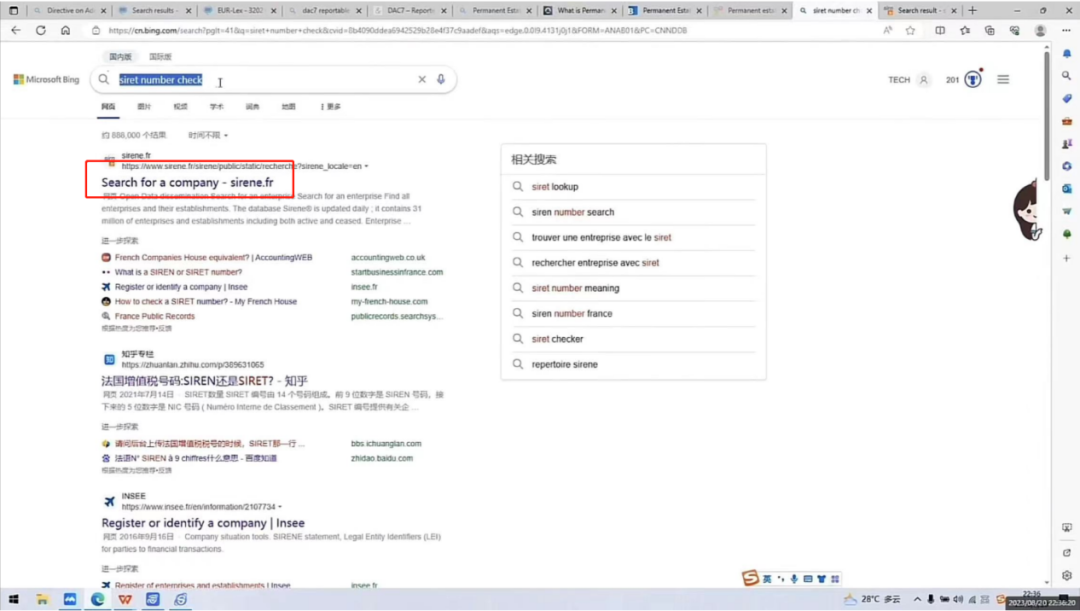The width and height of the screenshot is (1080, 611).
Task: Select the 学术 academic search tab
Action: (x=216, y=107)
